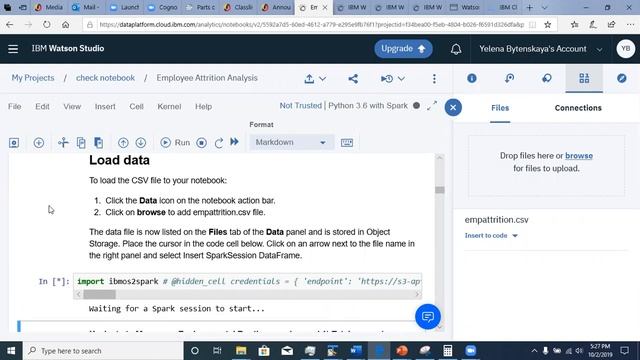This screenshot has width=640, height=360.
Task: Close the data side panel
Action: point(453,107)
